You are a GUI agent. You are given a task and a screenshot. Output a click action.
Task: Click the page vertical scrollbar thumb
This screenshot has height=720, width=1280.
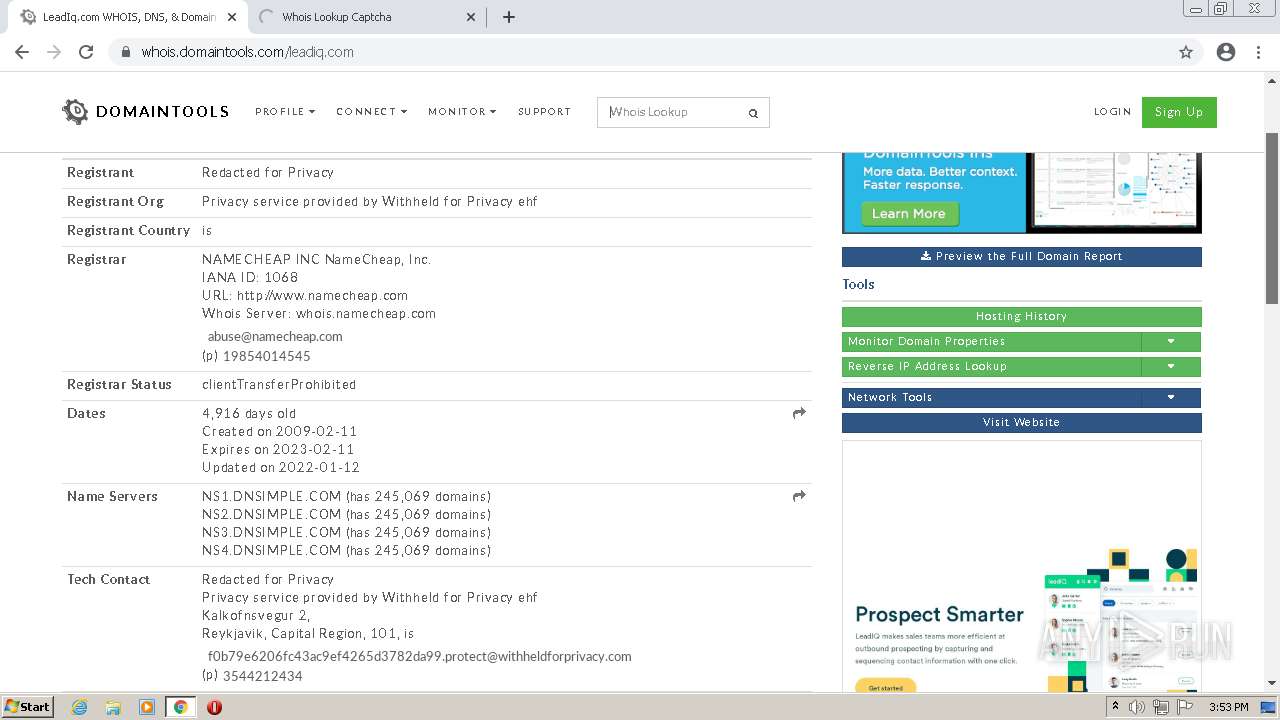[x=1272, y=218]
